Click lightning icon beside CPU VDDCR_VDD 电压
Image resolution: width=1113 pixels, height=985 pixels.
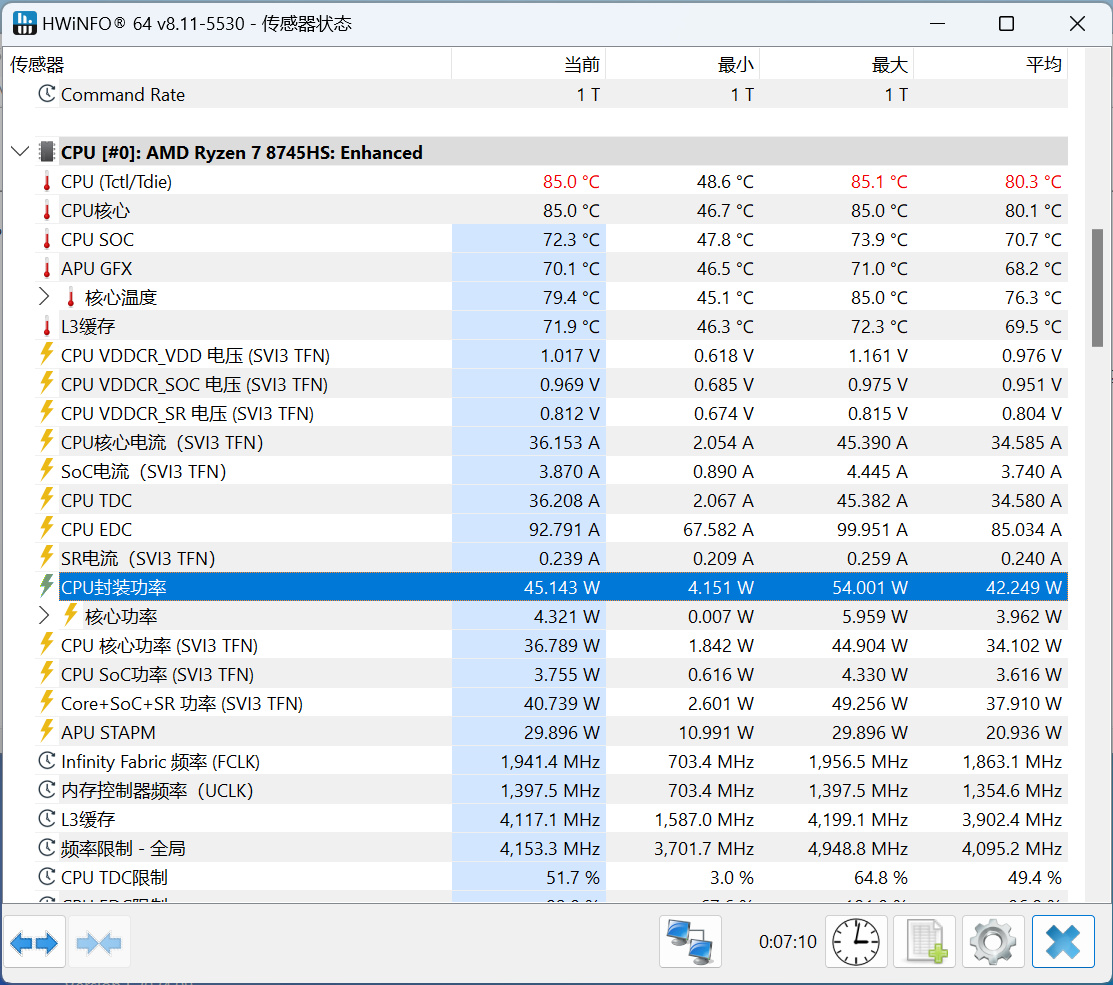(47, 353)
